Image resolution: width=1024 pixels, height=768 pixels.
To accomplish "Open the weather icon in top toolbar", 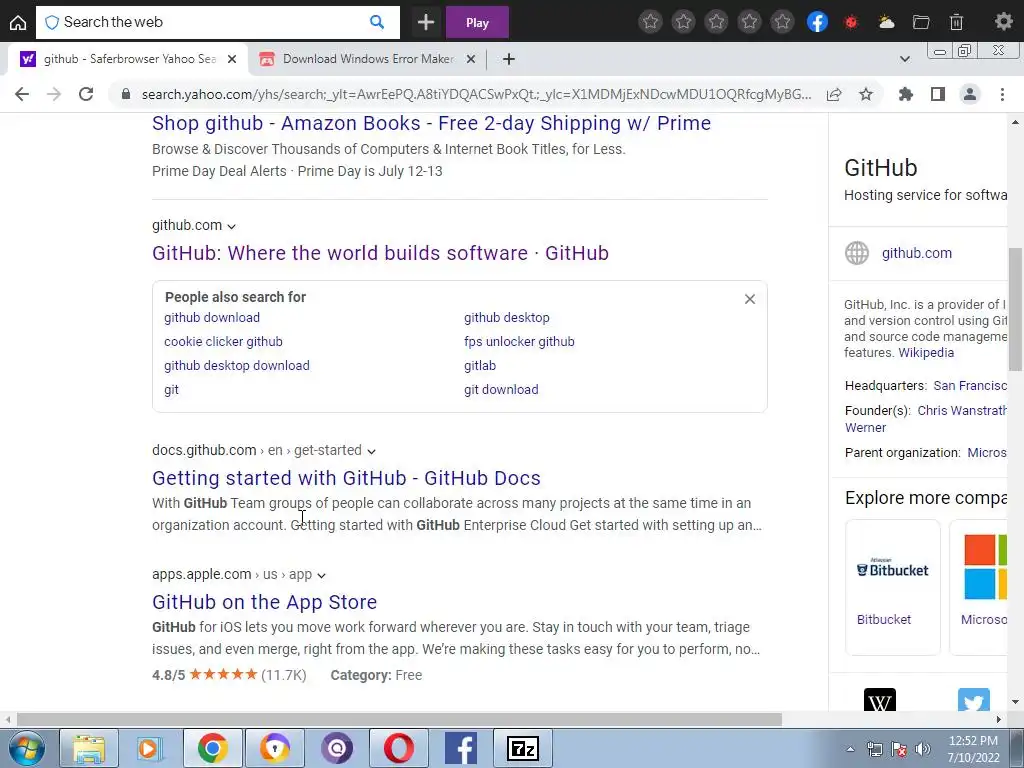I will point(886,22).
